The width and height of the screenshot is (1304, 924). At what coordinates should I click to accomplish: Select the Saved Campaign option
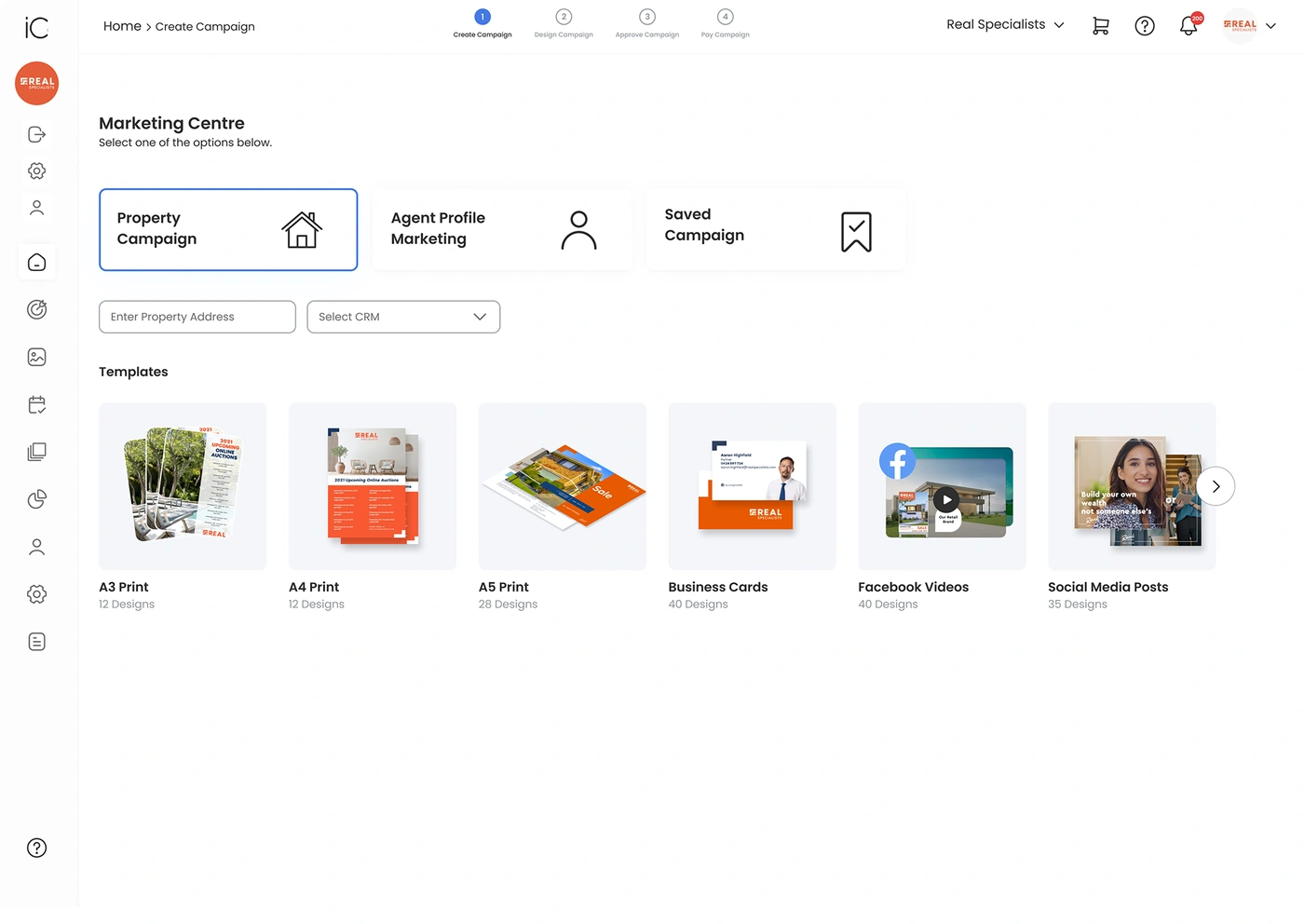[776, 230]
